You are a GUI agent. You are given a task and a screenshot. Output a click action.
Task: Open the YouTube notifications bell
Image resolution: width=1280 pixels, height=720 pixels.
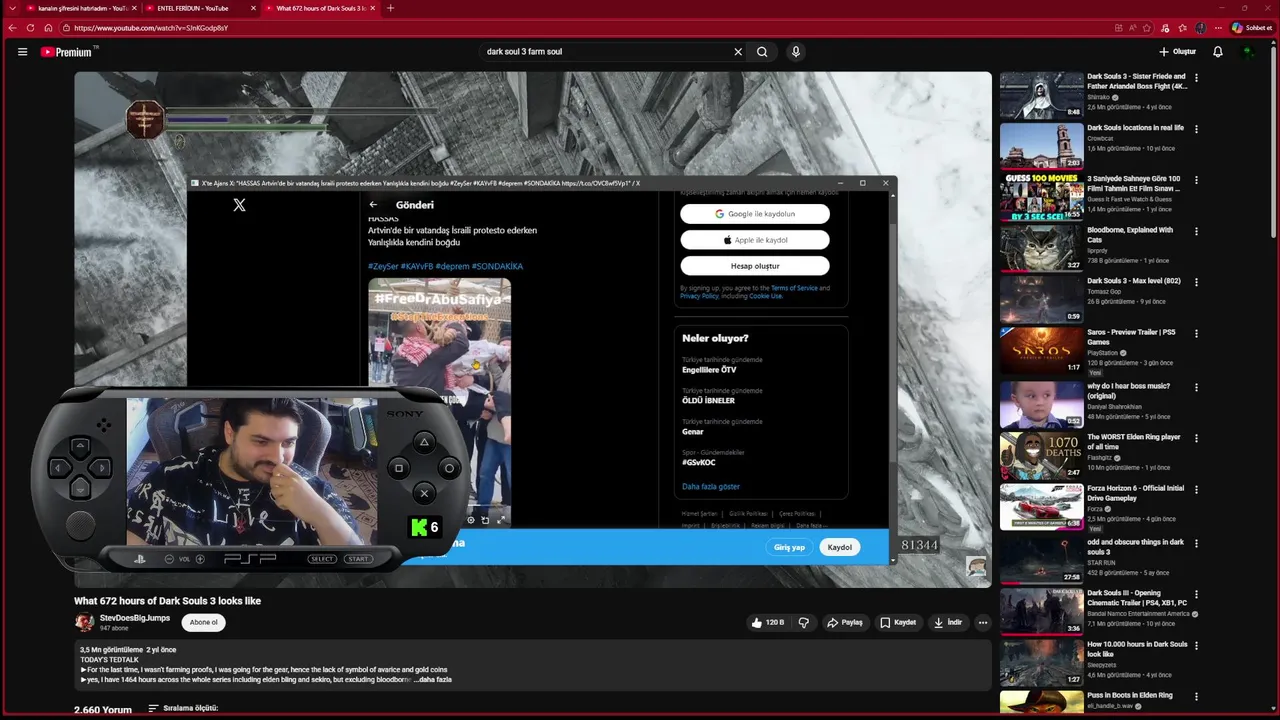pyautogui.click(x=1218, y=52)
